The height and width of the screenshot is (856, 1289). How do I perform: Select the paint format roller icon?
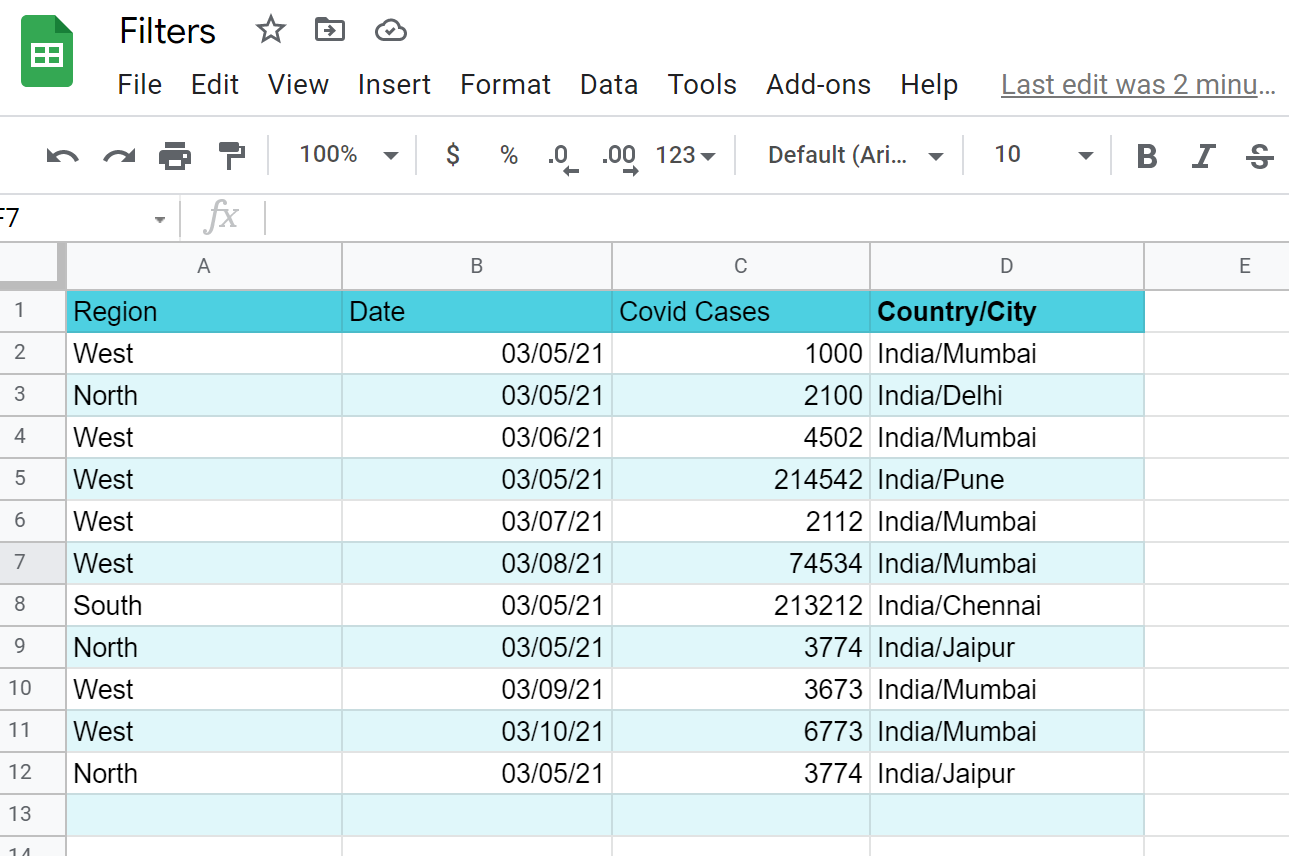232,156
